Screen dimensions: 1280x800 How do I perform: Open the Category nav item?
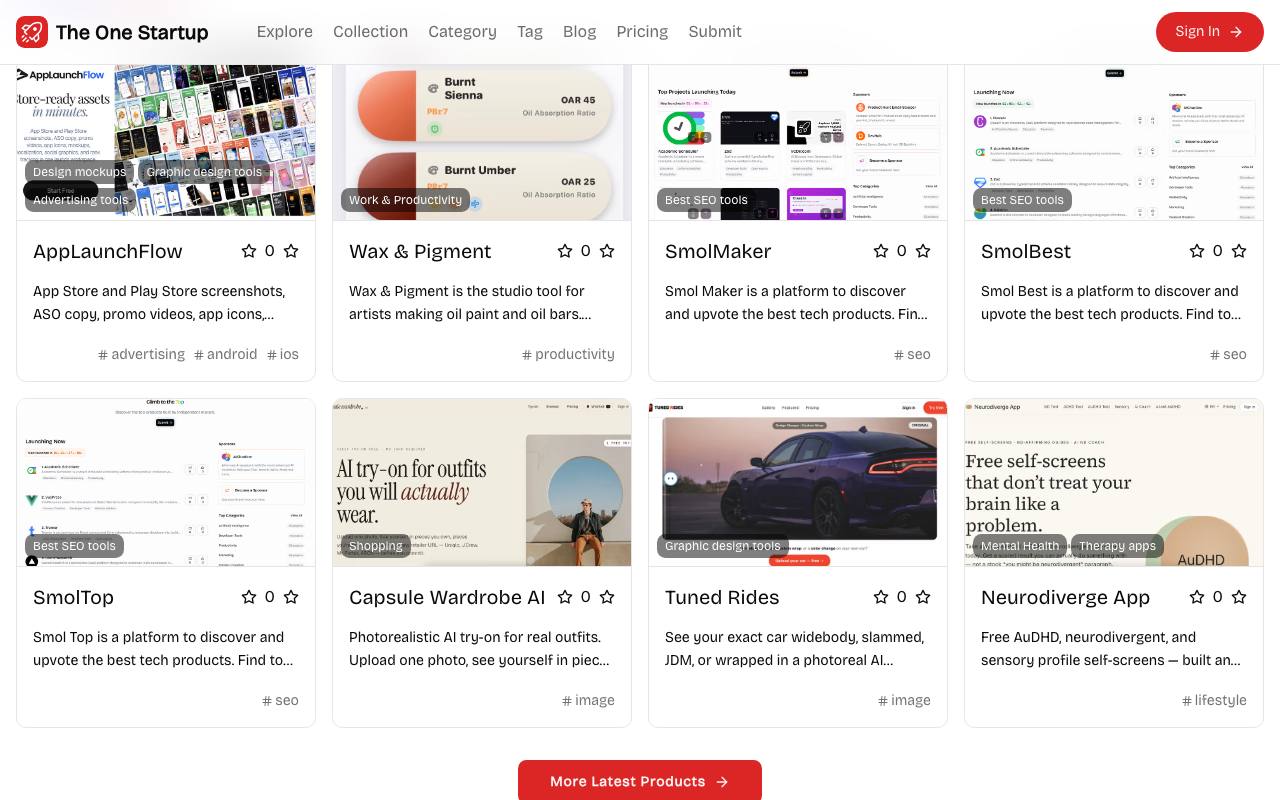(x=462, y=32)
